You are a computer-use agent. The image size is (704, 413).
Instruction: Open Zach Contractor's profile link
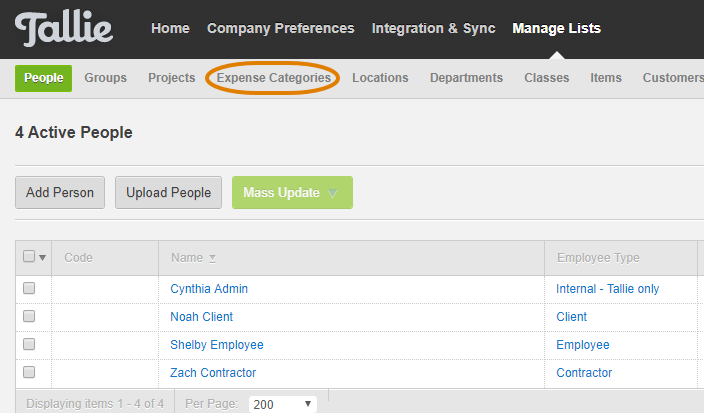pyautogui.click(x=213, y=373)
